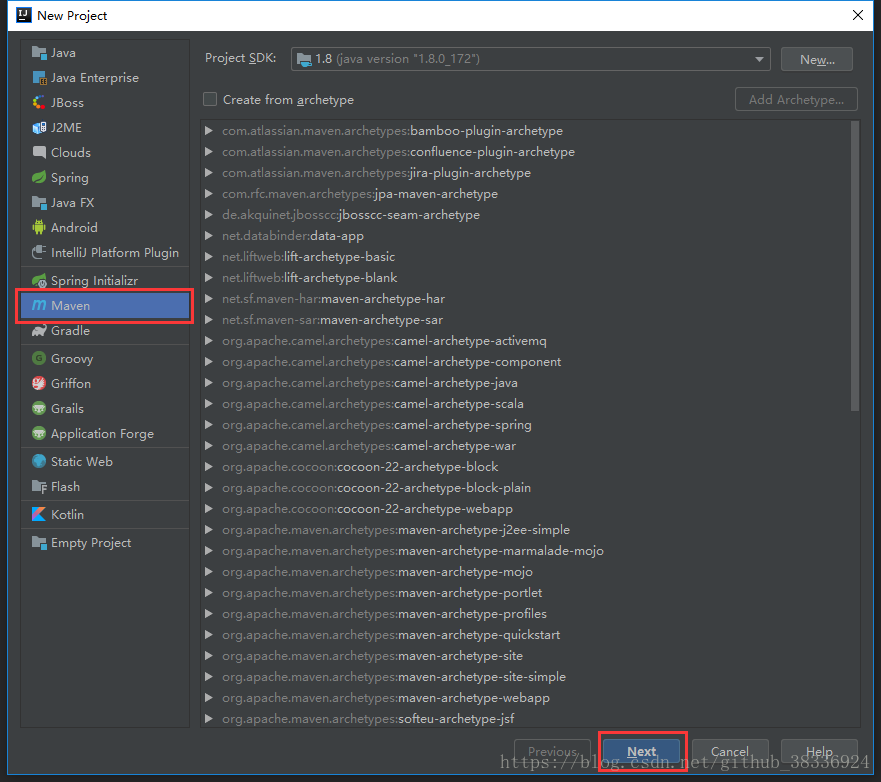This screenshot has width=881, height=782.
Task: Click the Android robot icon
Action: point(39,228)
